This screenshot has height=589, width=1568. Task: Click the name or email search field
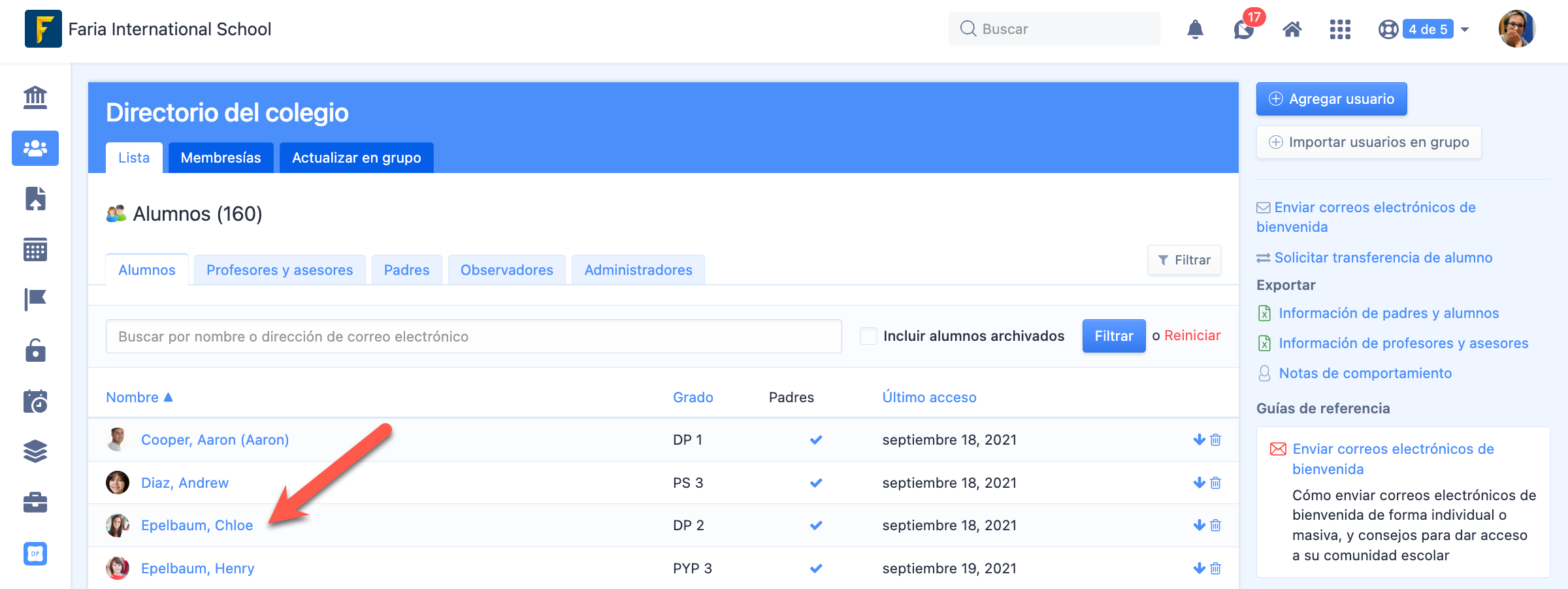(x=474, y=336)
